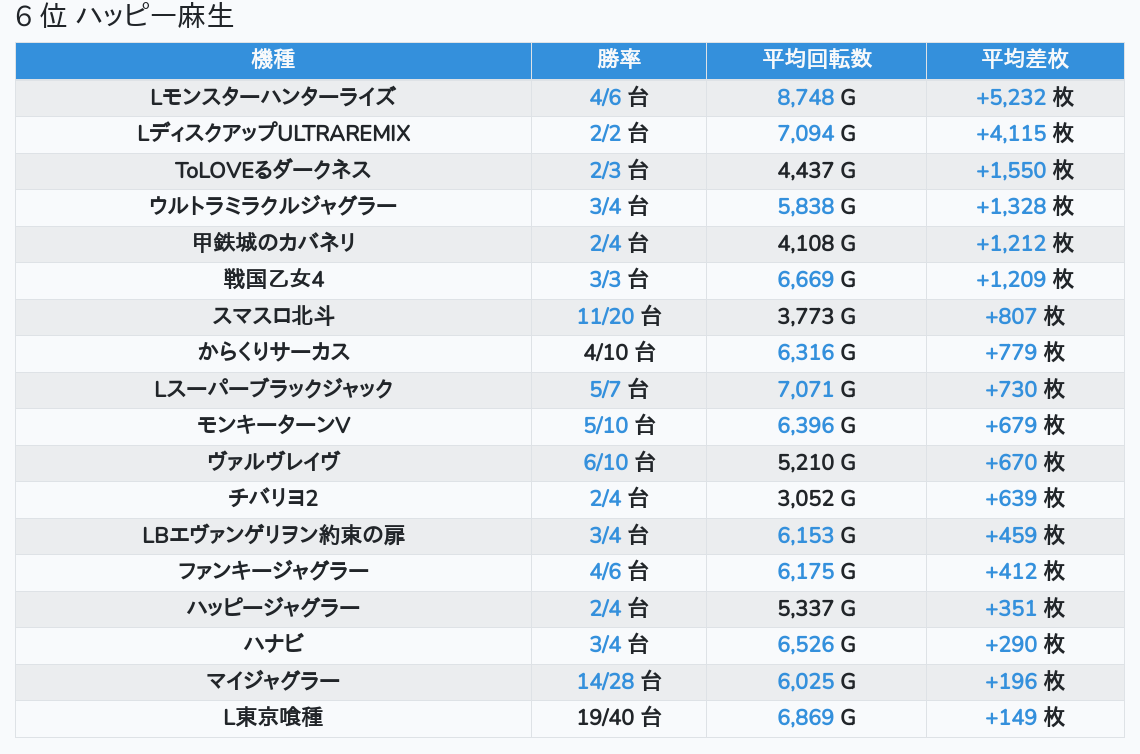
Task: Click average spins 5,838 G
Action: (x=816, y=206)
